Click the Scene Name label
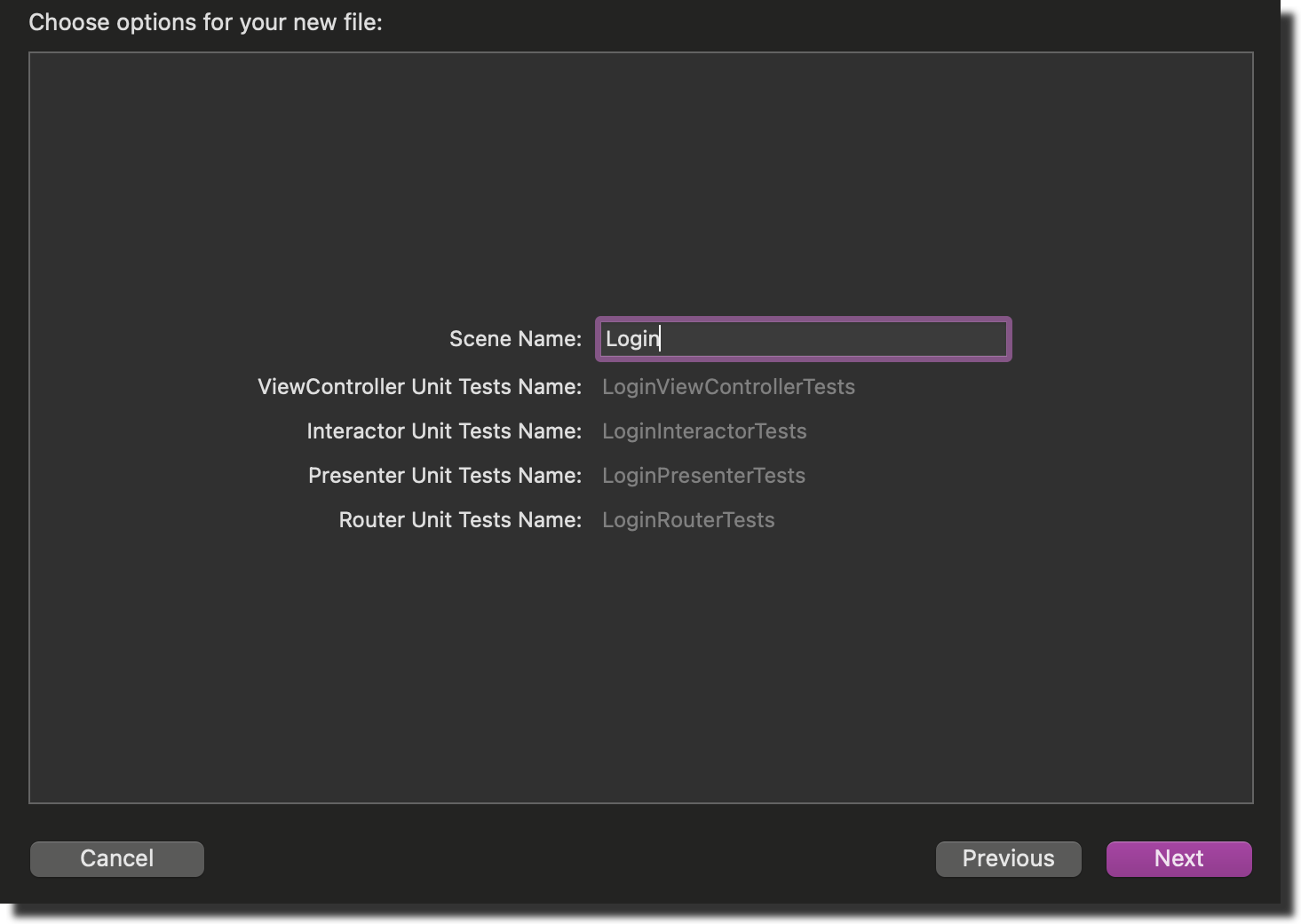Image resolution: width=1301 pixels, height=924 pixels. point(515,339)
